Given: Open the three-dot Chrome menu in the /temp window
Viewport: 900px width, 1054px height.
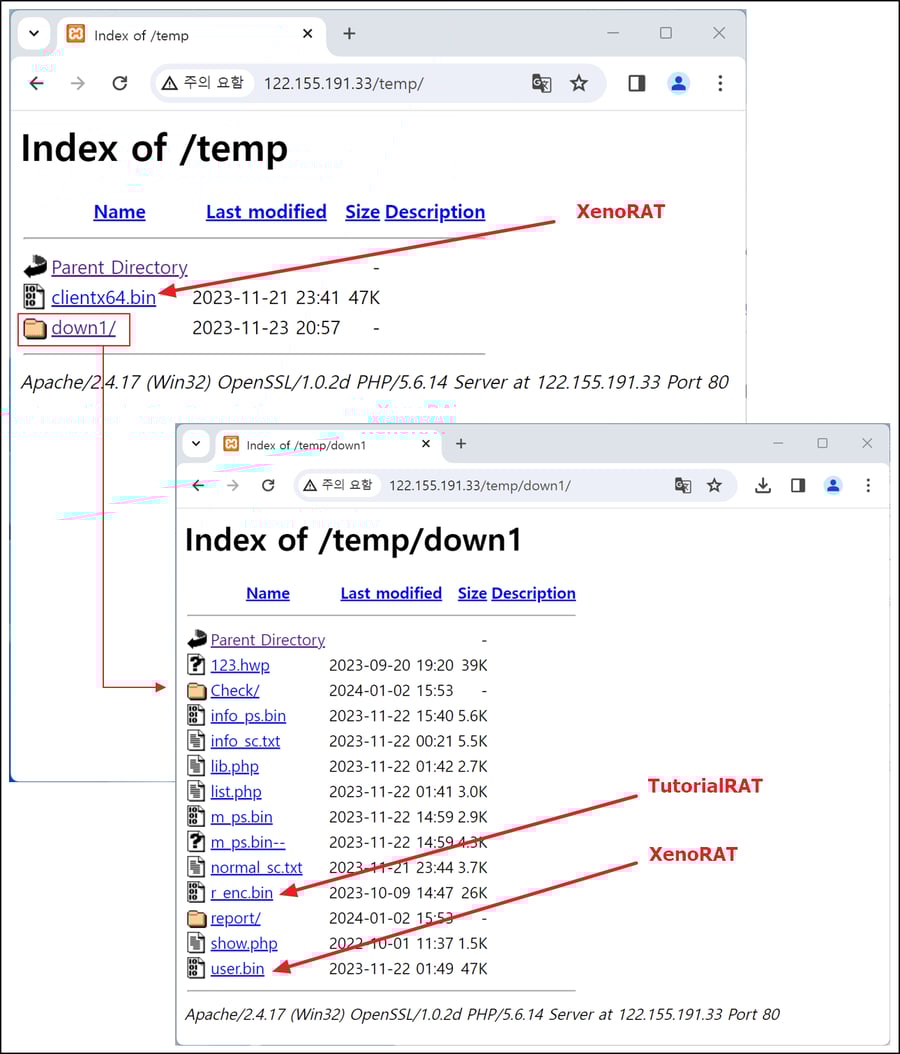Looking at the screenshot, I should (x=720, y=84).
